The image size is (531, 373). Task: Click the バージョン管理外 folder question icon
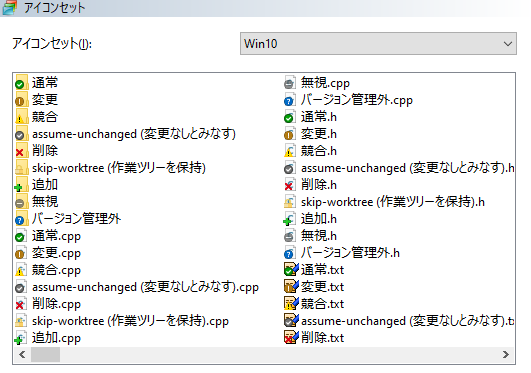click(x=21, y=219)
